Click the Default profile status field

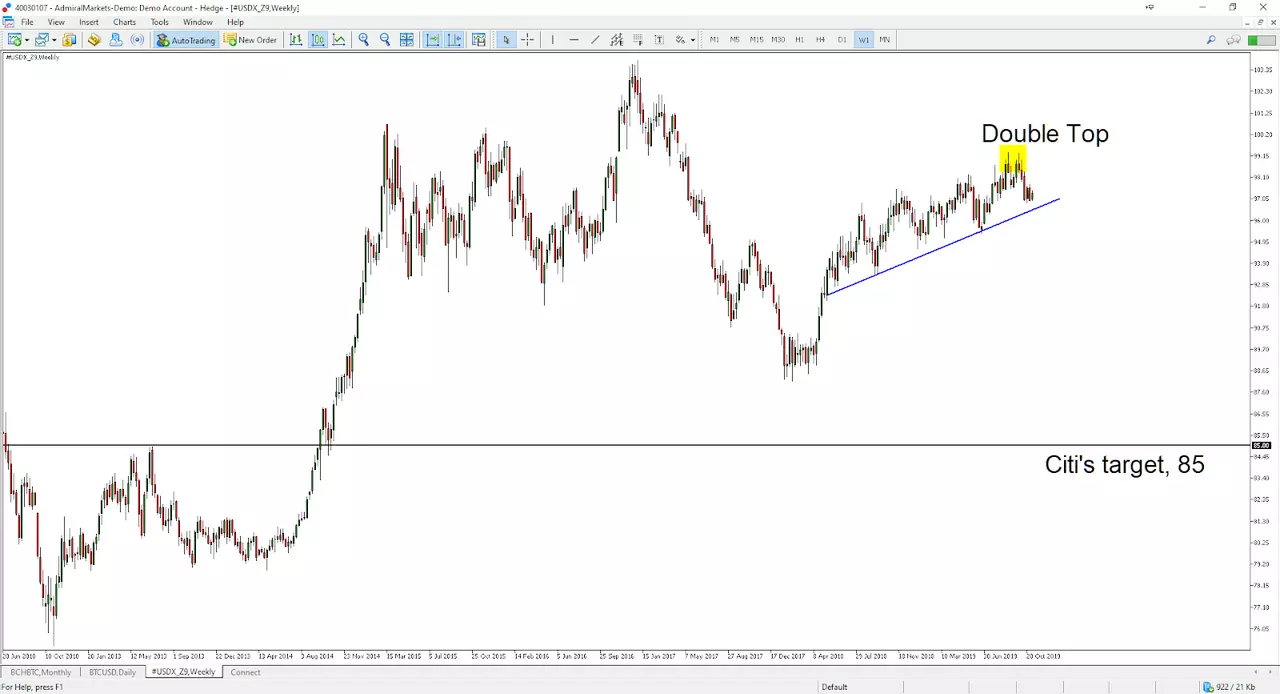tap(834, 687)
